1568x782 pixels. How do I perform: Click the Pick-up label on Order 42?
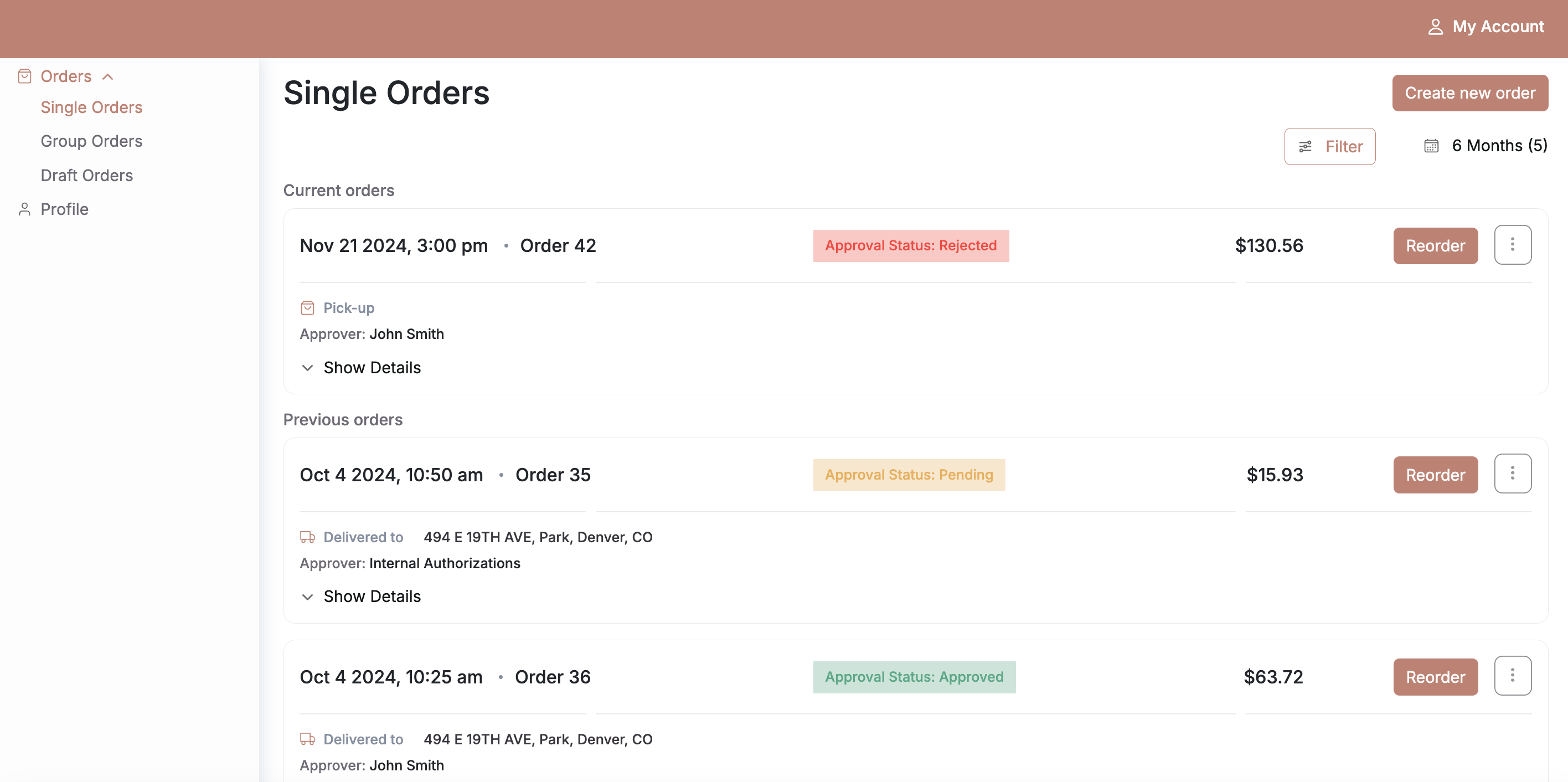[x=349, y=307]
